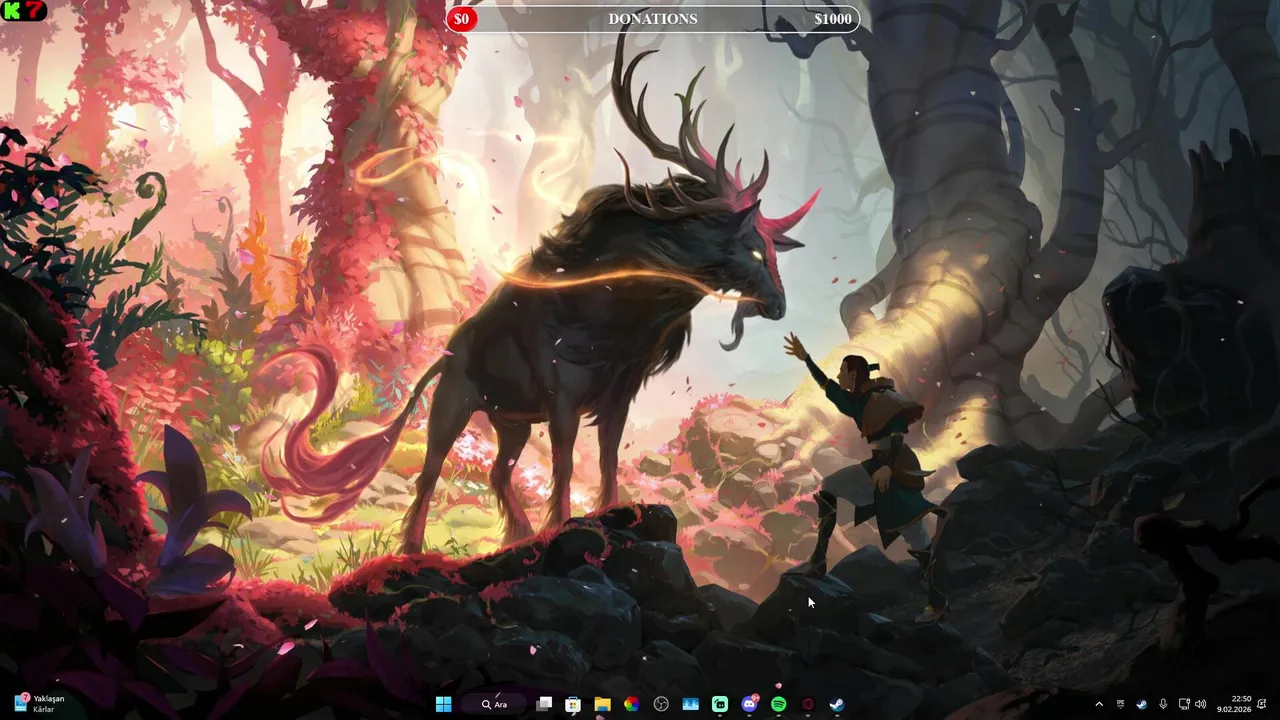Open the Streamlabs green icon in the taskbar
This screenshot has height=720, width=1280.
tap(720, 704)
